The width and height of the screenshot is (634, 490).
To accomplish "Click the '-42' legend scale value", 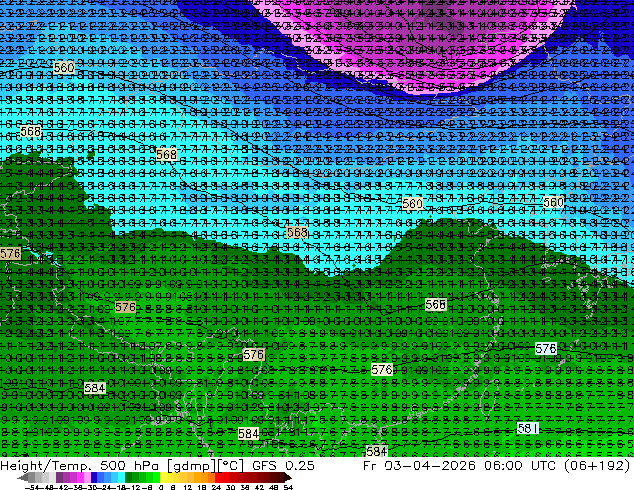I will coord(62,487).
